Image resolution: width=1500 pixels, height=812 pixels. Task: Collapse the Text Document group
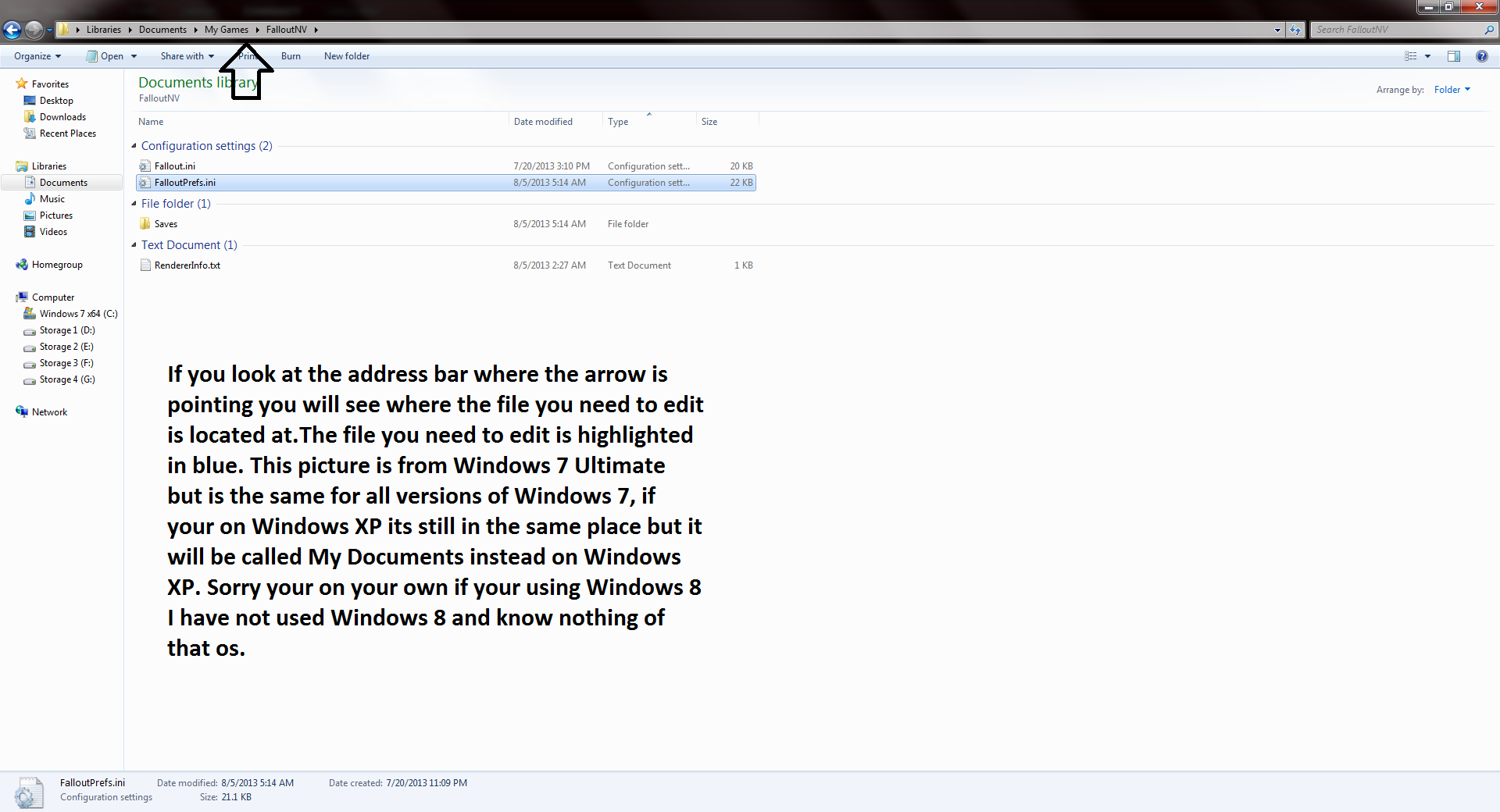(134, 245)
